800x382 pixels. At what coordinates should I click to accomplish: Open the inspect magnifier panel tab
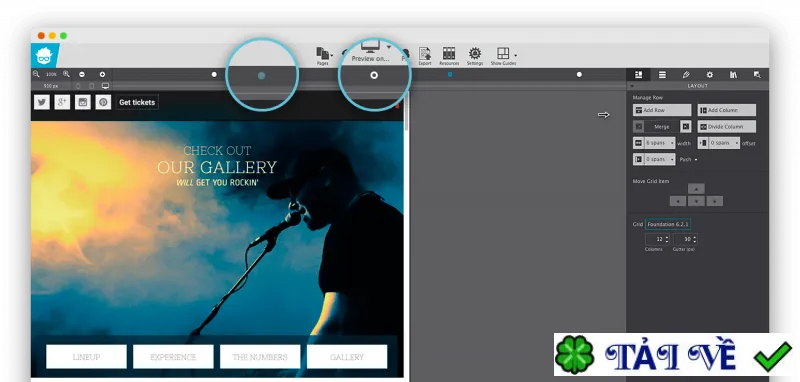pyautogui.click(x=757, y=74)
